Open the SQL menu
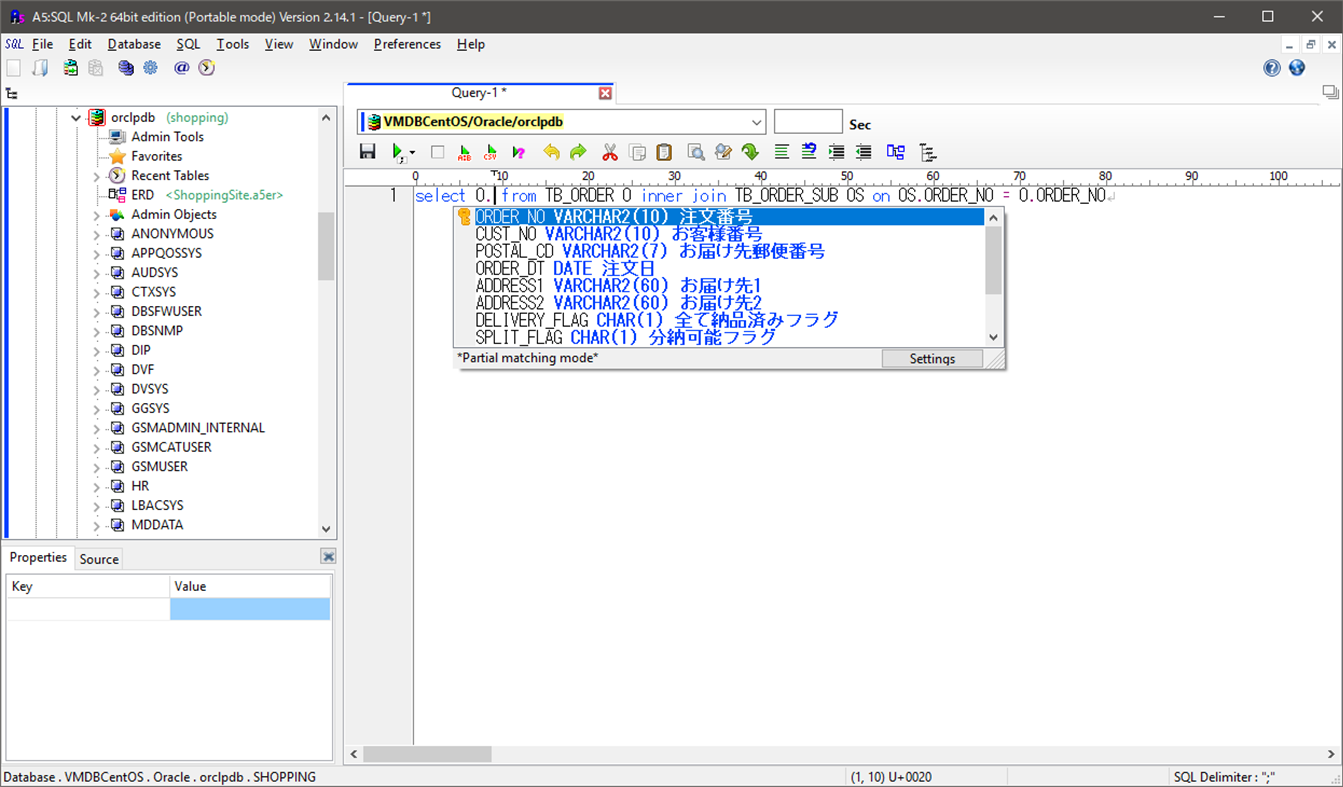The image size is (1343, 787). (x=188, y=44)
